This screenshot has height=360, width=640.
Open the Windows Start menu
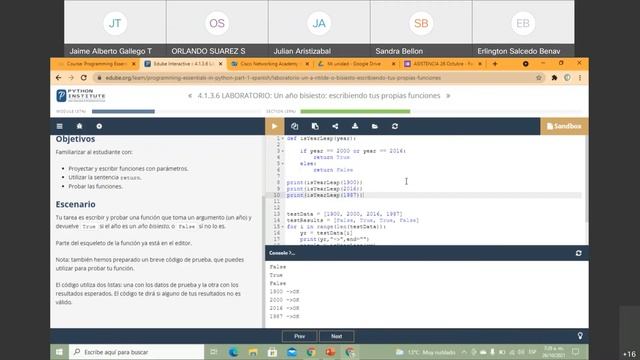coord(60,352)
